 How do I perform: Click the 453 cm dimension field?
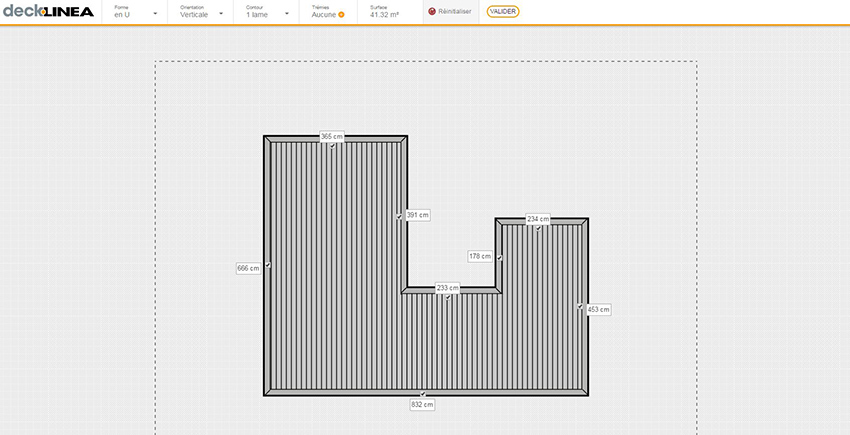[598, 310]
